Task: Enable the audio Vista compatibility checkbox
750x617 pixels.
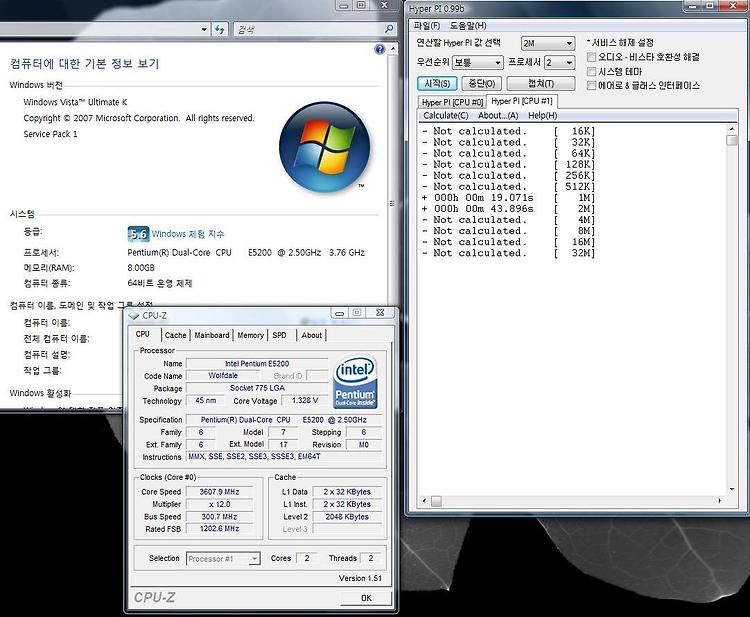Action: (592, 57)
